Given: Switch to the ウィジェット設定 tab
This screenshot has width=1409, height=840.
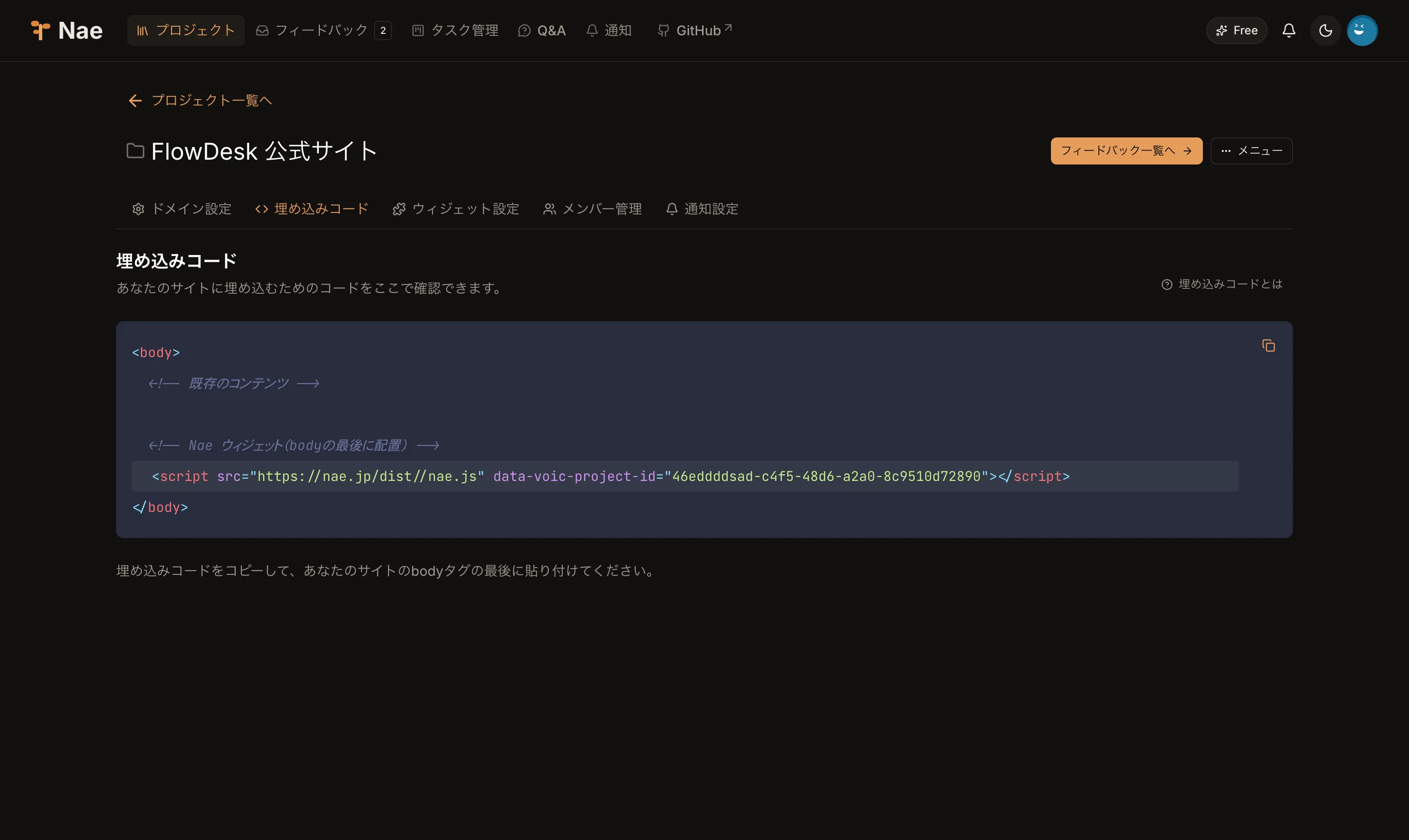Looking at the screenshot, I should [455, 209].
